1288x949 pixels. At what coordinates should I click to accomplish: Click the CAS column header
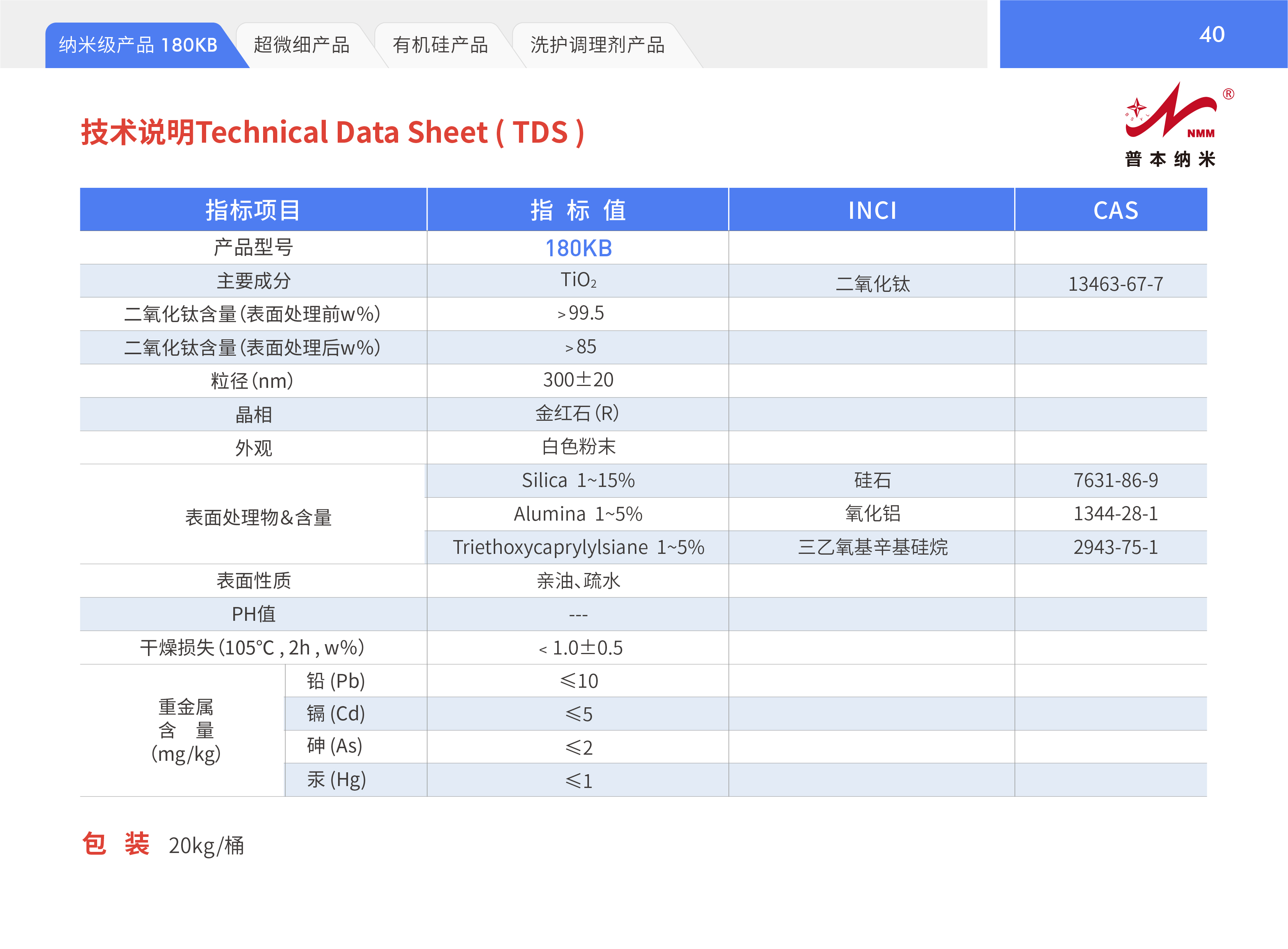(x=1115, y=210)
